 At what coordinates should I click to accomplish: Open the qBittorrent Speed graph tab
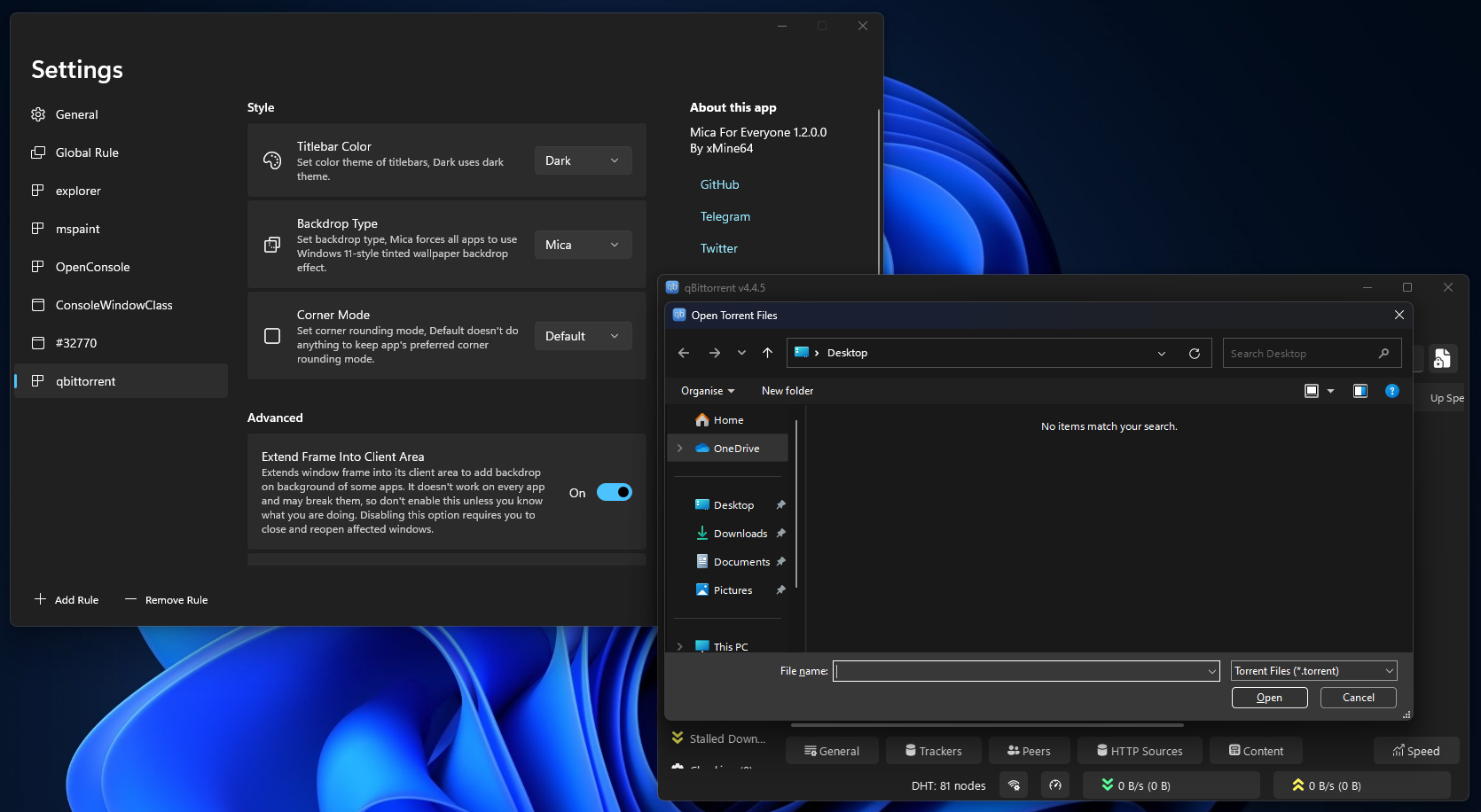click(1416, 751)
